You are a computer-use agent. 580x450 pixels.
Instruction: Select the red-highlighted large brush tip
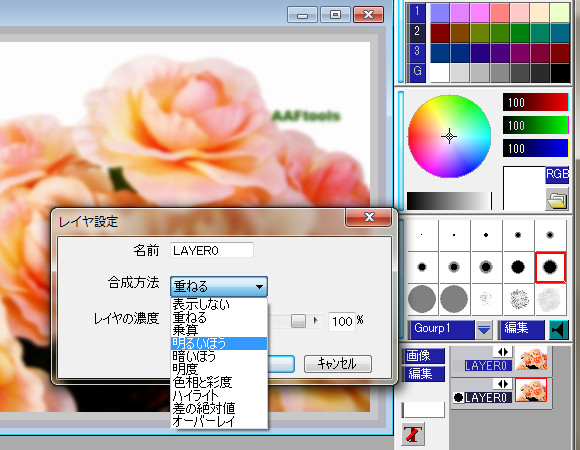(550, 267)
